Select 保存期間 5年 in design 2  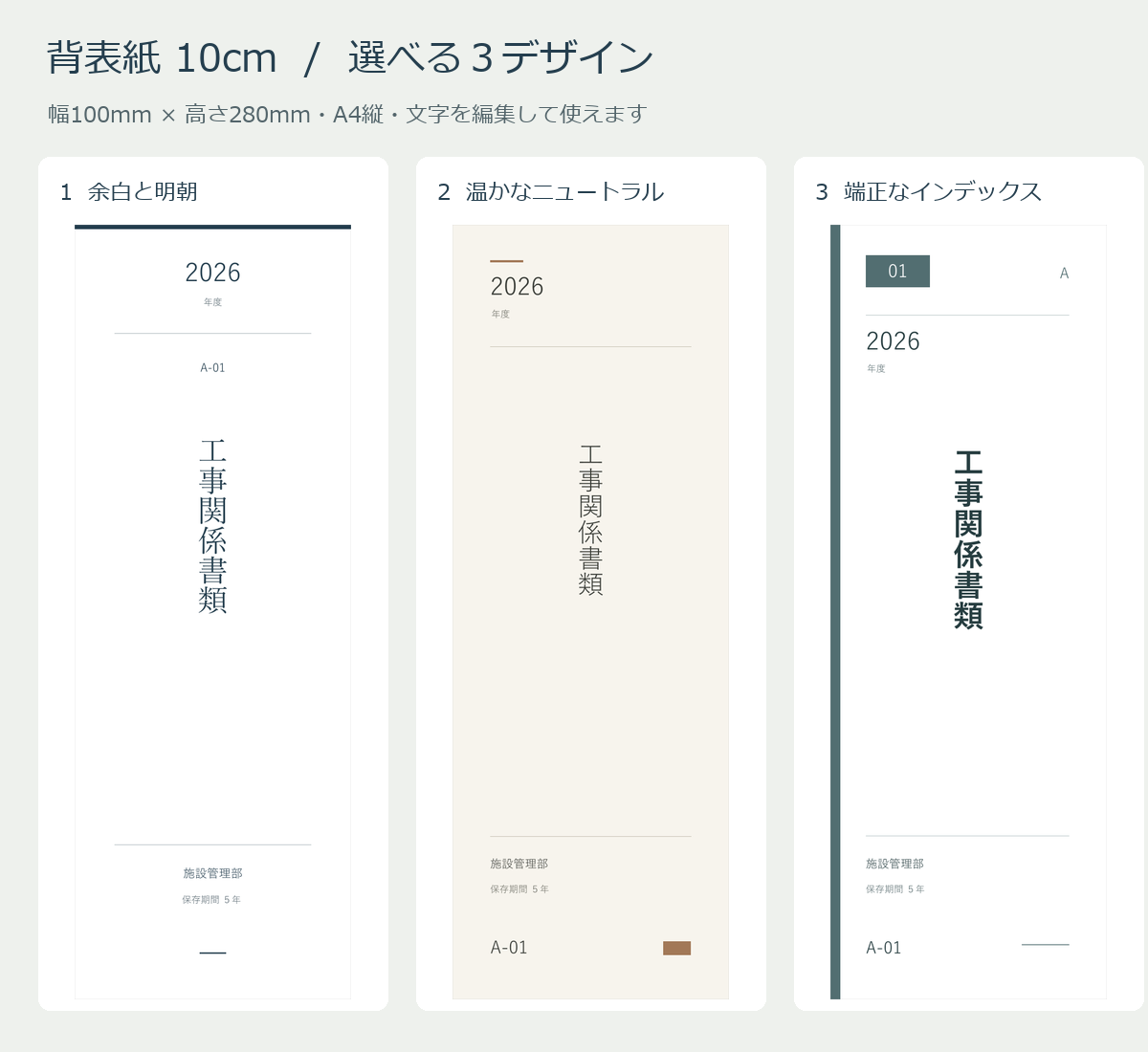click(x=519, y=889)
